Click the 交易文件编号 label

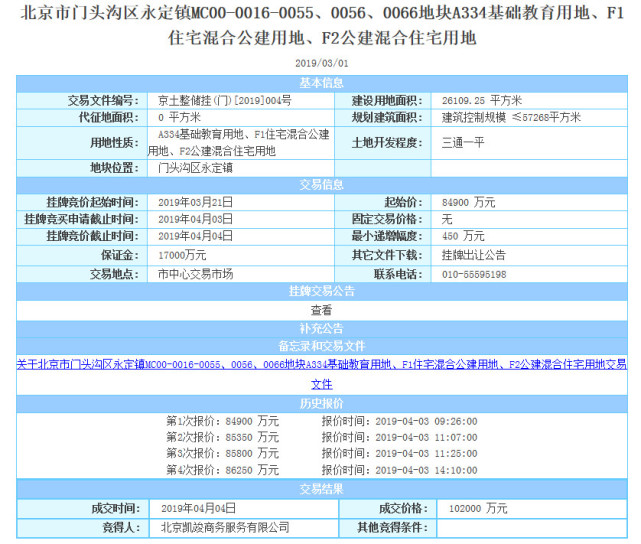pos(103,101)
